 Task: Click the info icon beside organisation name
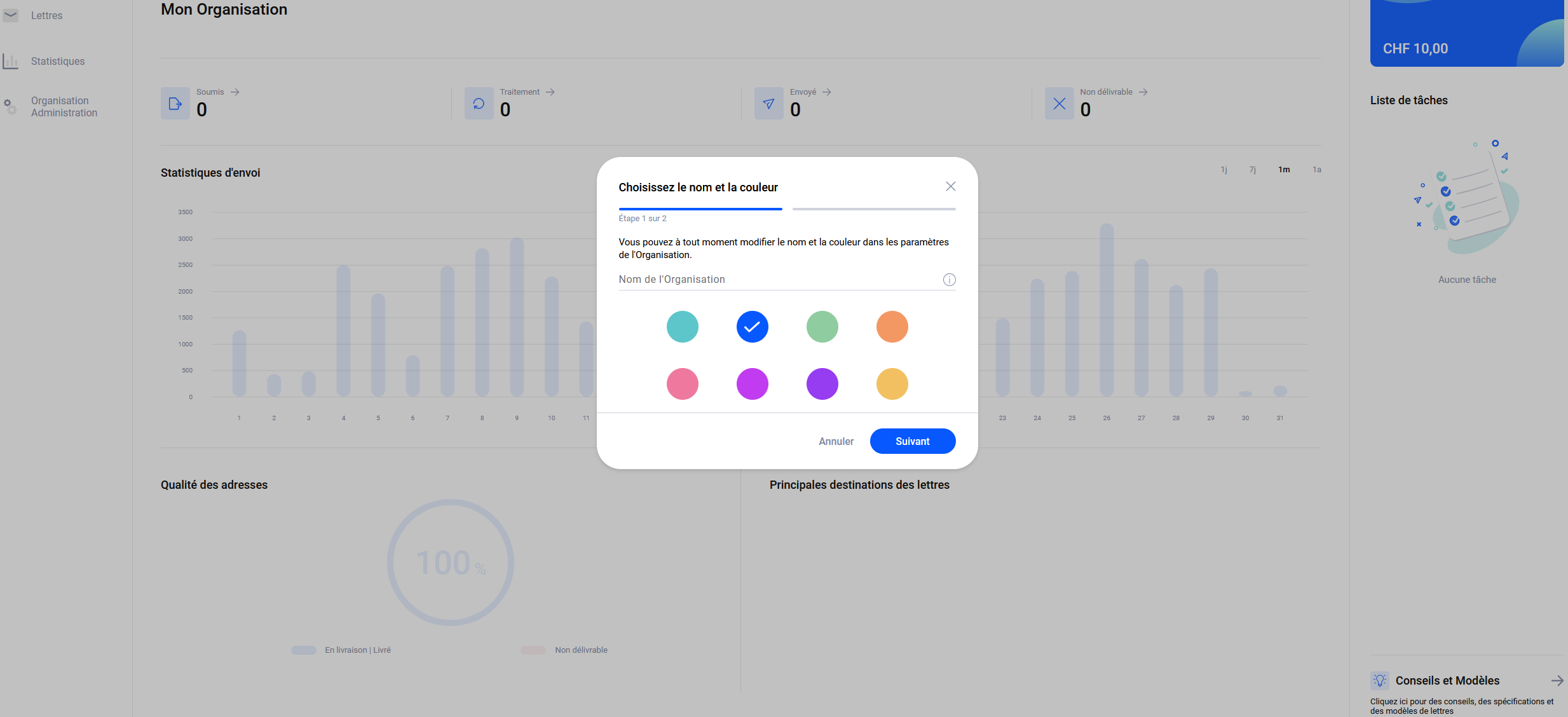point(949,280)
